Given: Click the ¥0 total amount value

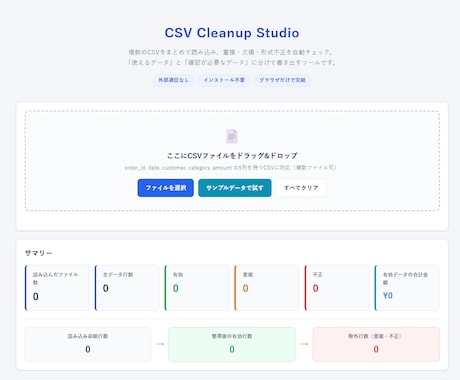Looking at the screenshot, I should coord(388,296).
